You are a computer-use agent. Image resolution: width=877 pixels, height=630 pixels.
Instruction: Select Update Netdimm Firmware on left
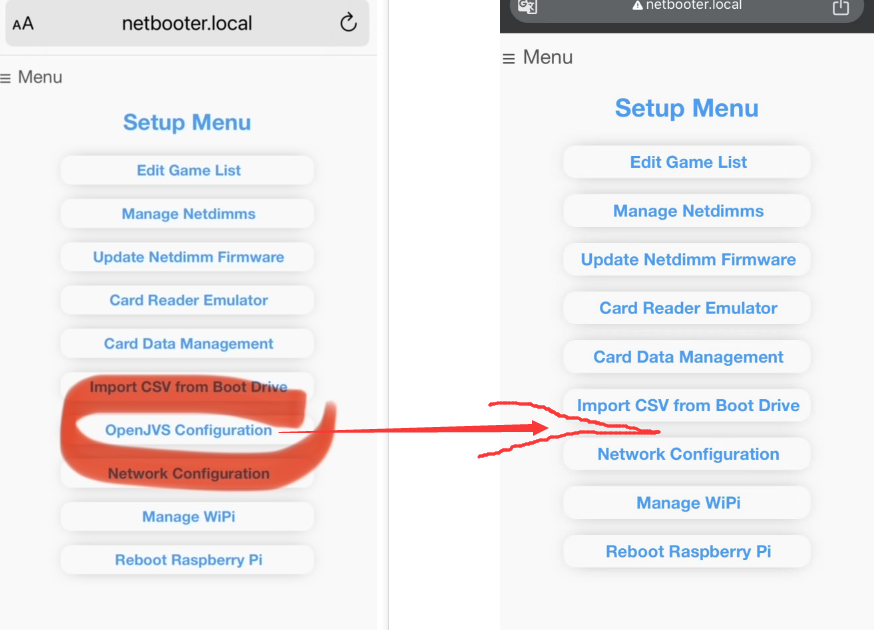click(187, 257)
